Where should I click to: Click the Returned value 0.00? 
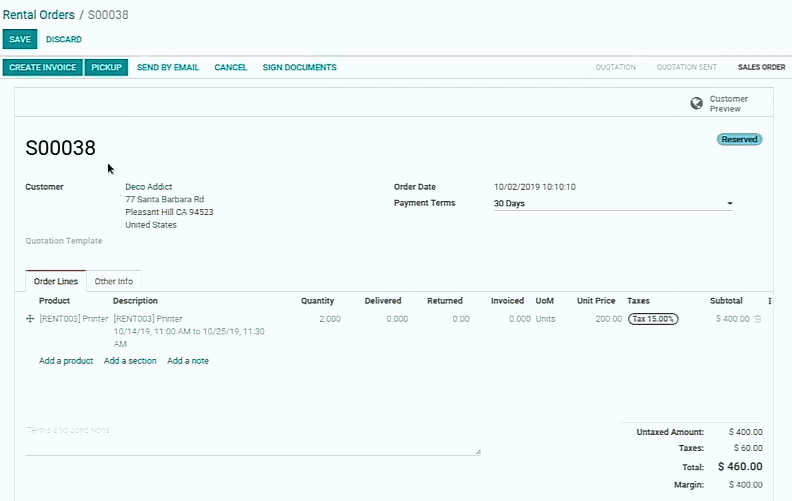[461, 319]
